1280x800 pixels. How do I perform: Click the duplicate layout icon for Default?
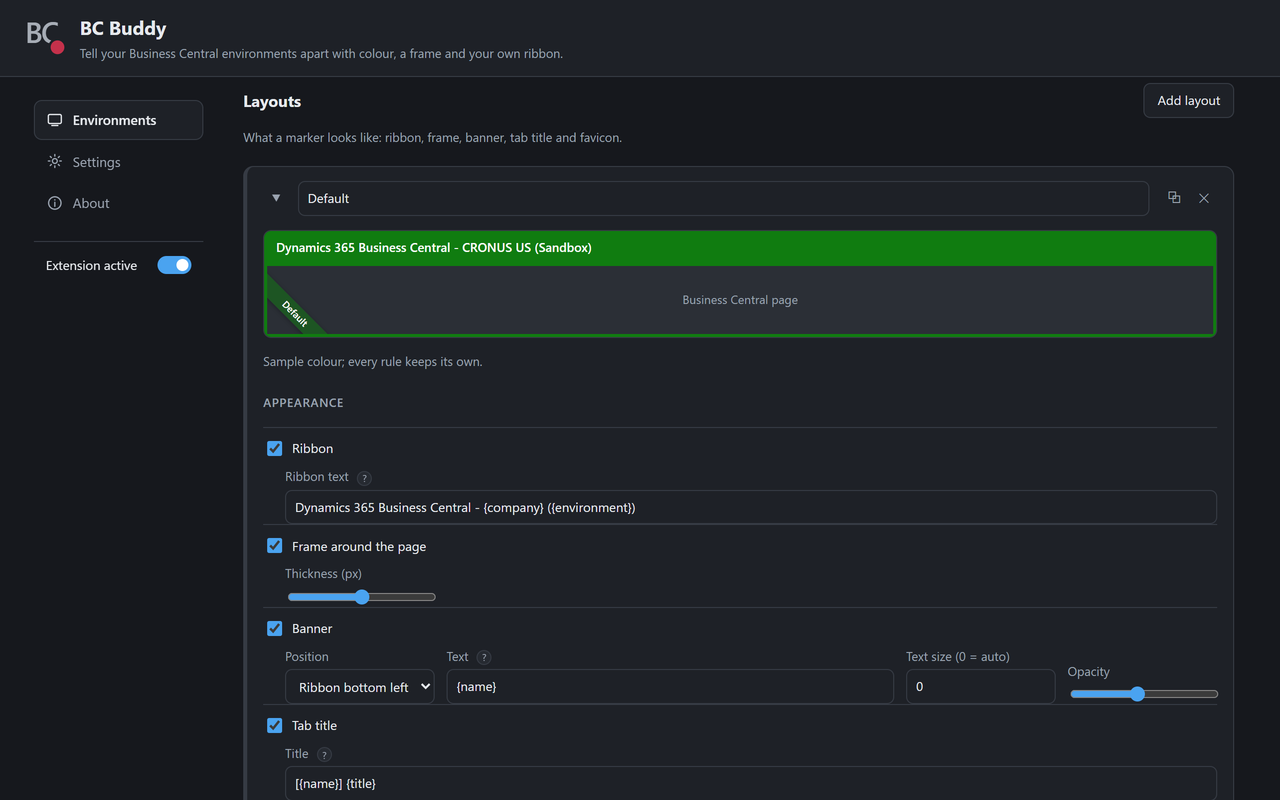(1174, 198)
